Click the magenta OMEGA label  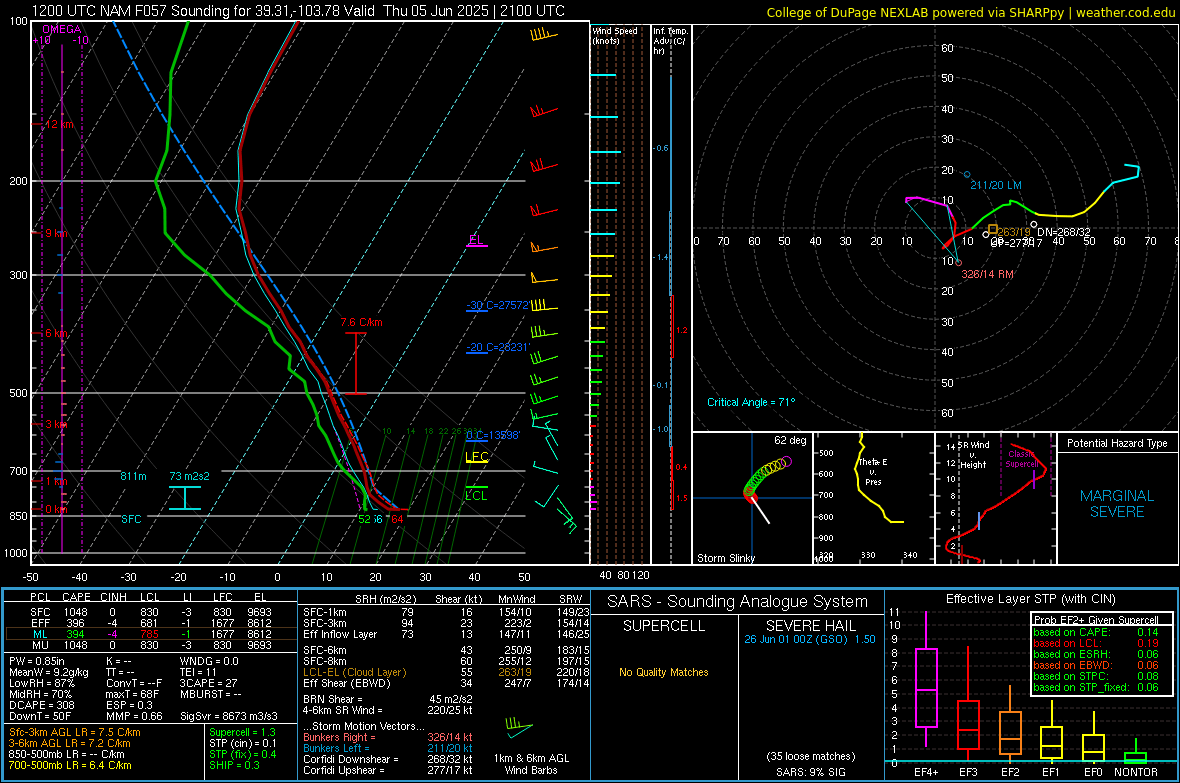62,29
